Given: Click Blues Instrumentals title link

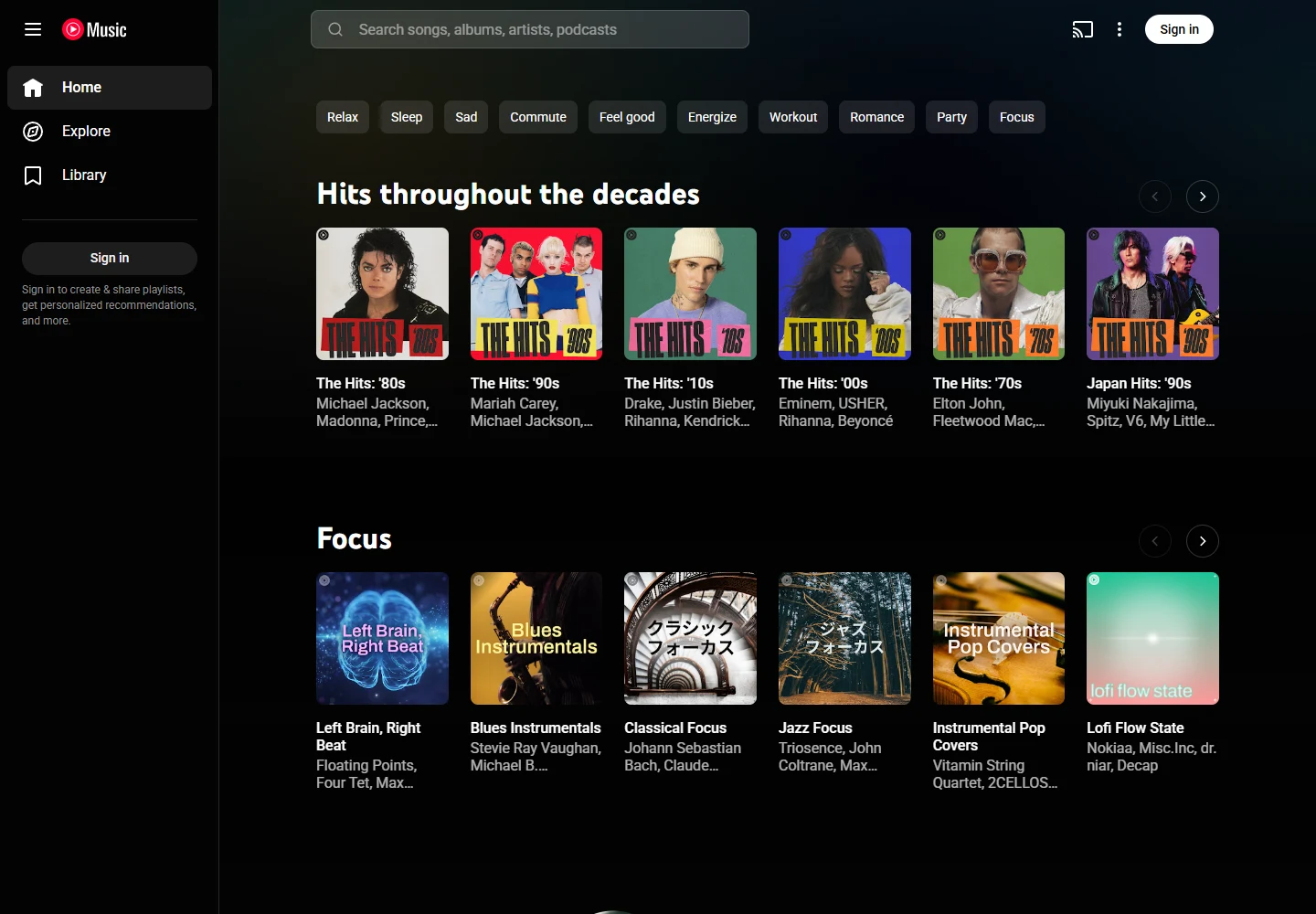Looking at the screenshot, I should tap(536, 728).
